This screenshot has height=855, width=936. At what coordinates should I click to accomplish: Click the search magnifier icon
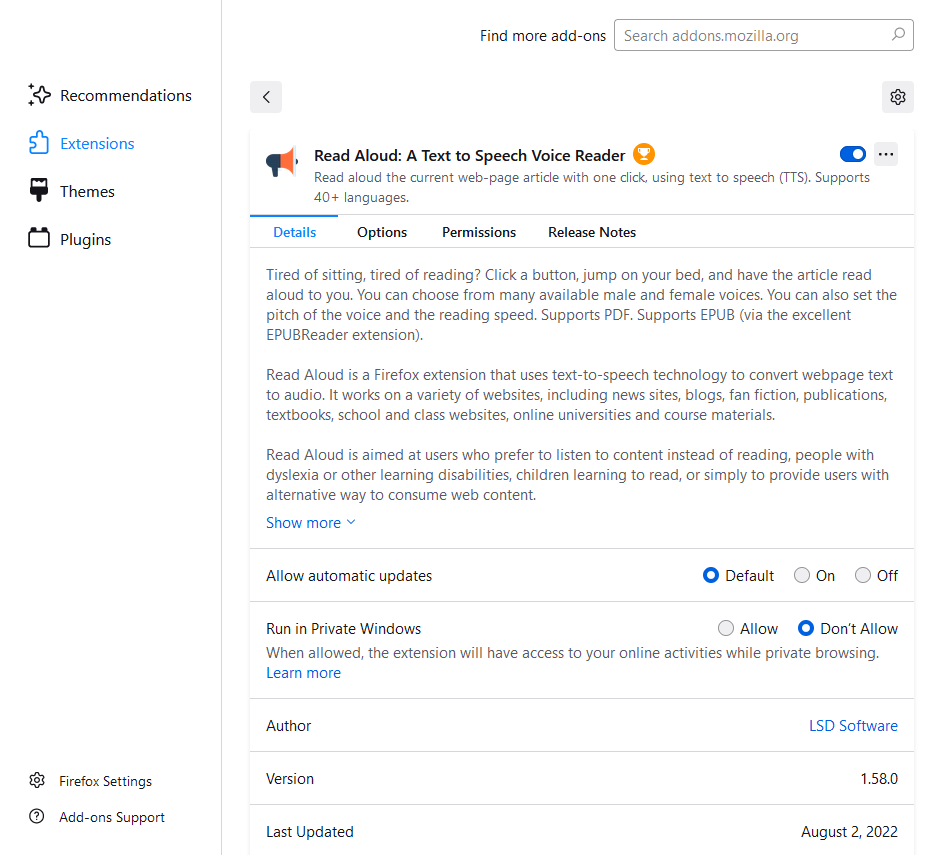click(x=897, y=35)
